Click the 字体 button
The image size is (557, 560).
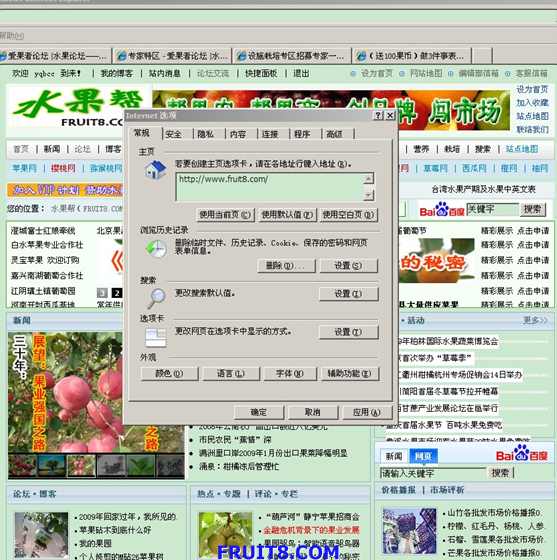pos(290,374)
